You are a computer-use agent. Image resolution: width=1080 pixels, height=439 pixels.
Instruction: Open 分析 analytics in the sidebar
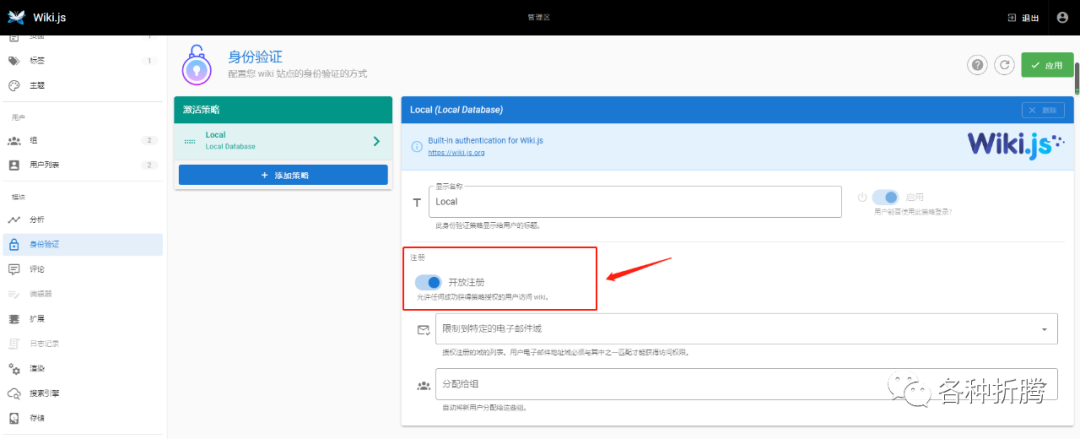pyautogui.click(x=81, y=220)
